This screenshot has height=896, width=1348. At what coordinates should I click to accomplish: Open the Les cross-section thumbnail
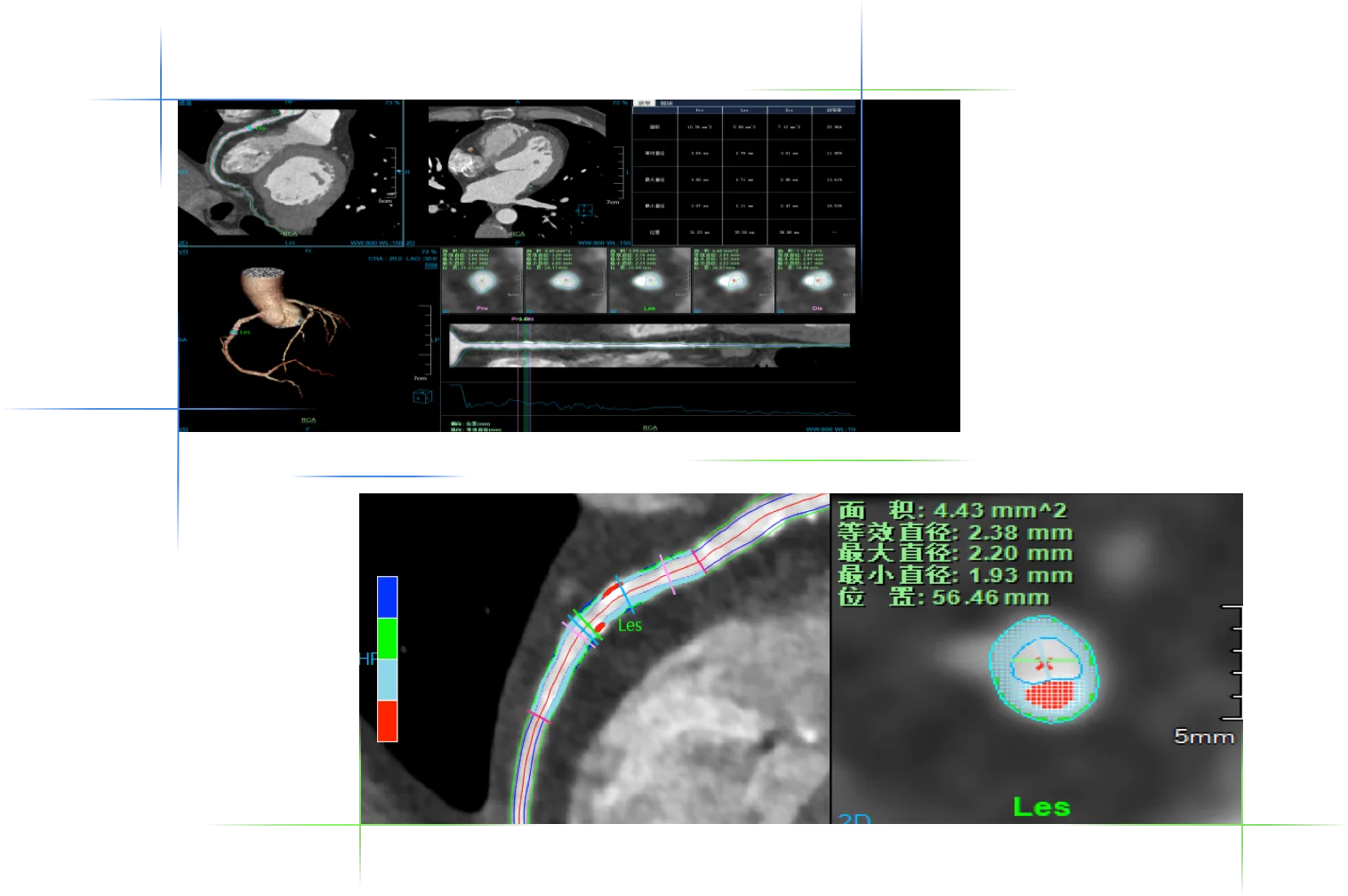tap(649, 280)
